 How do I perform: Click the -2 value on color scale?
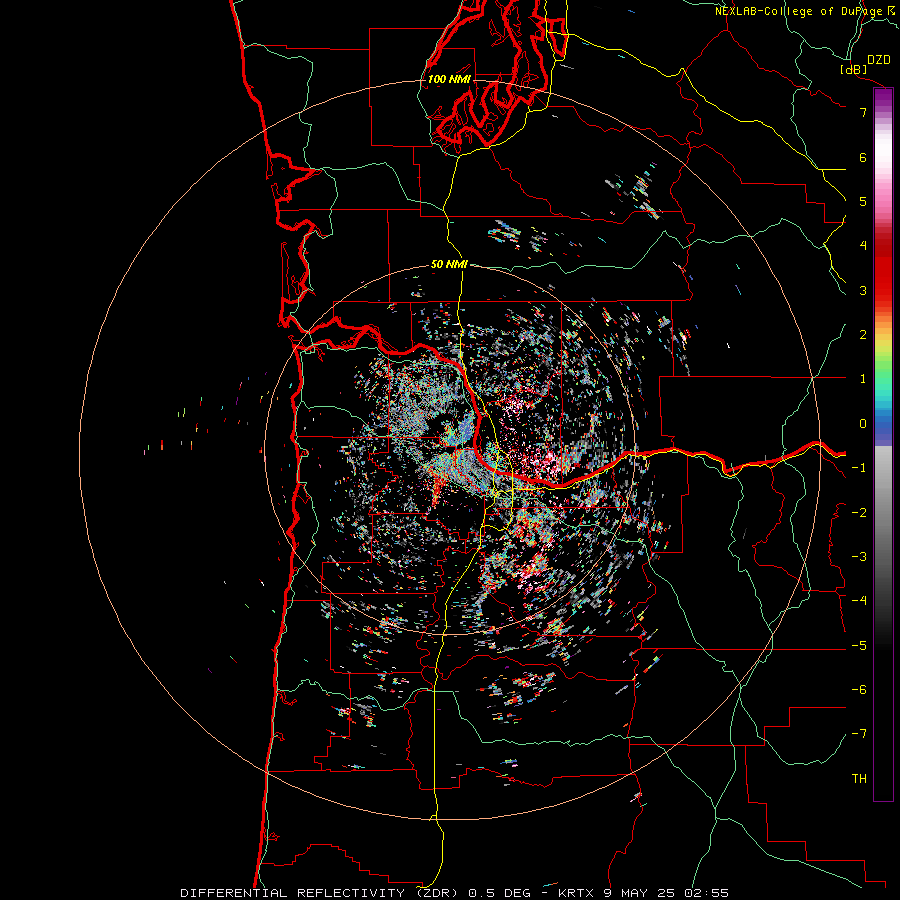[859, 513]
